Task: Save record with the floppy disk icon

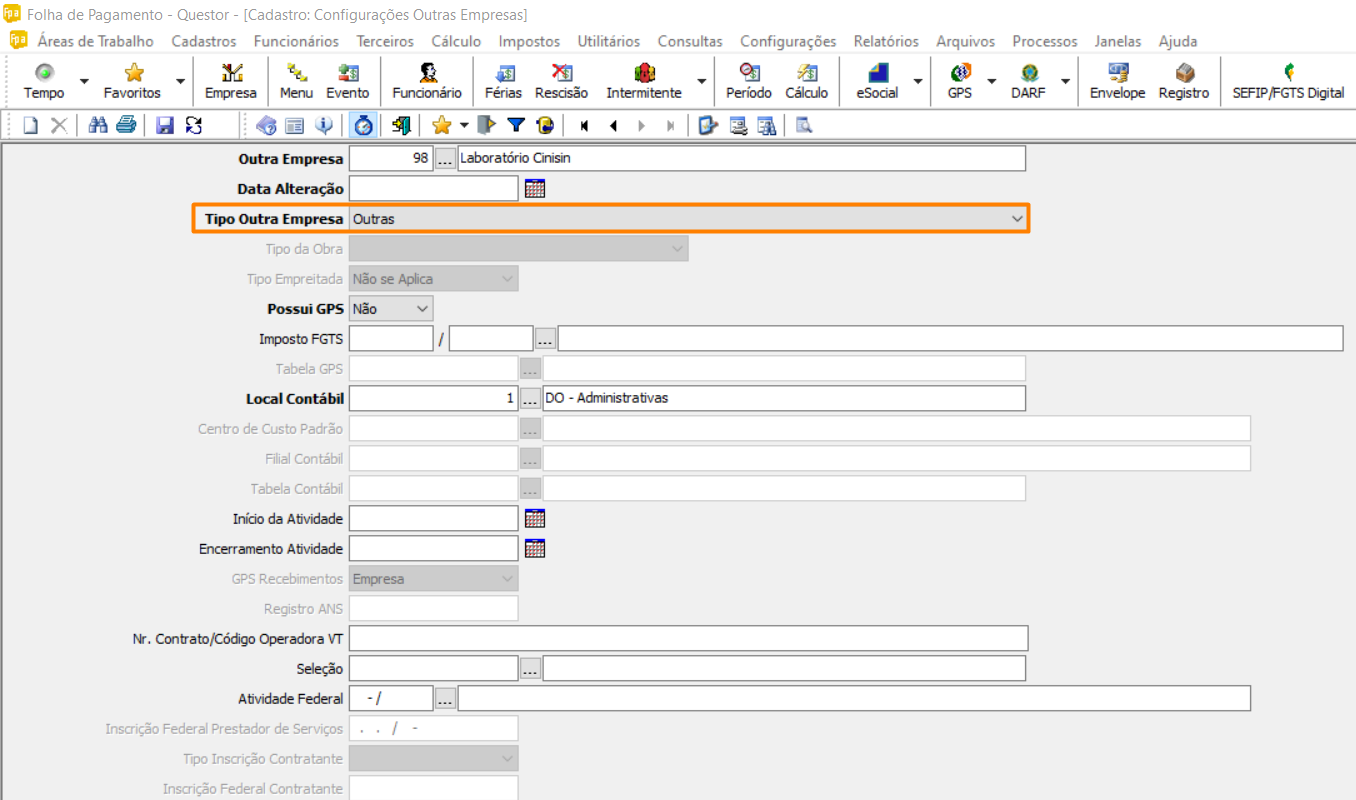Action: click(x=165, y=125)
